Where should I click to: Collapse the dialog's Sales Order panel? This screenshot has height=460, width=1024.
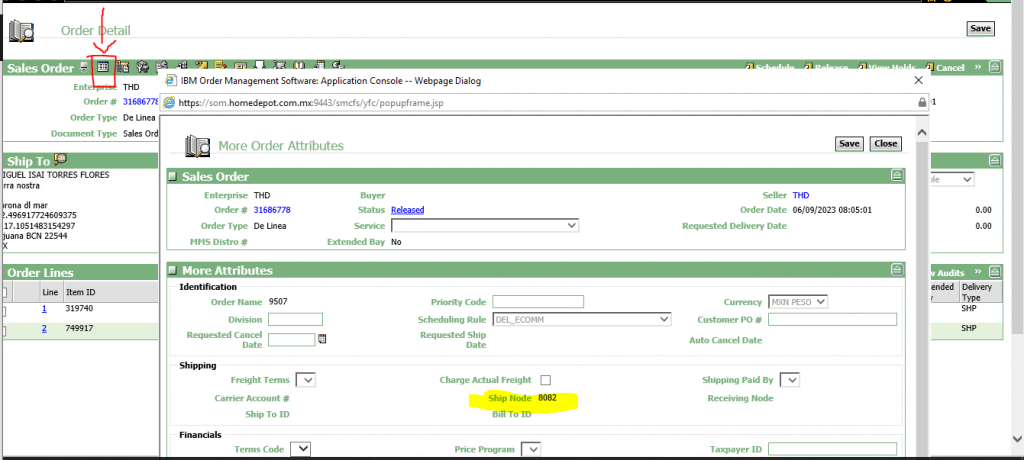point(897,176)
